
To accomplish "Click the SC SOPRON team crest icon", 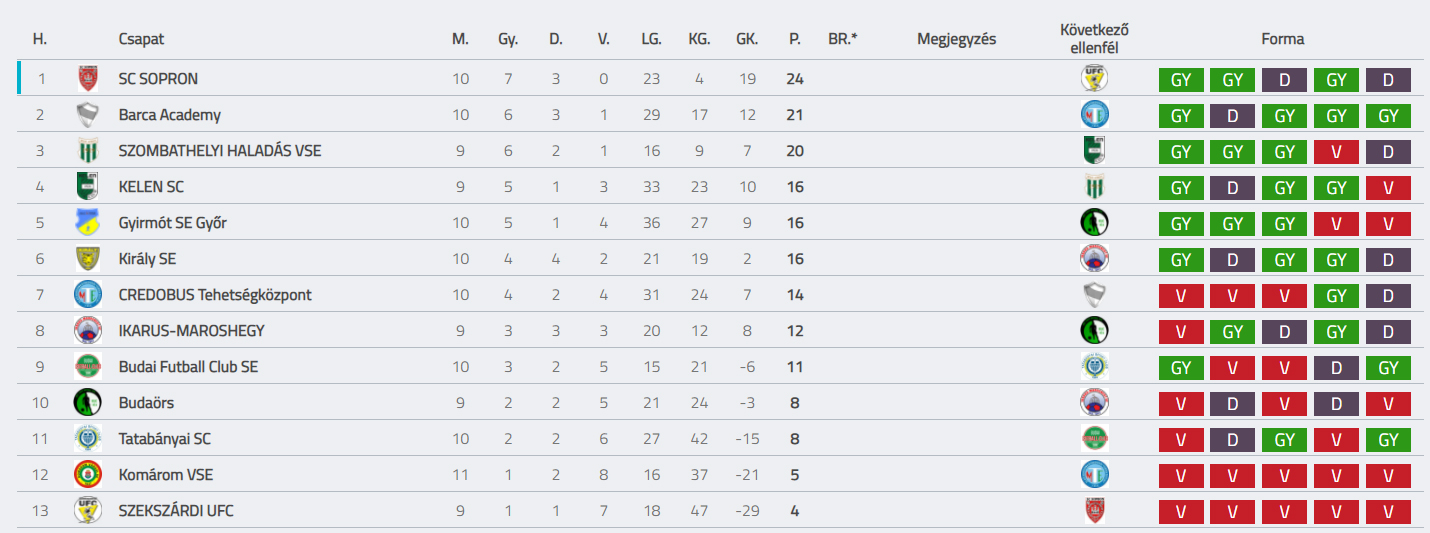I will point(88,78).
